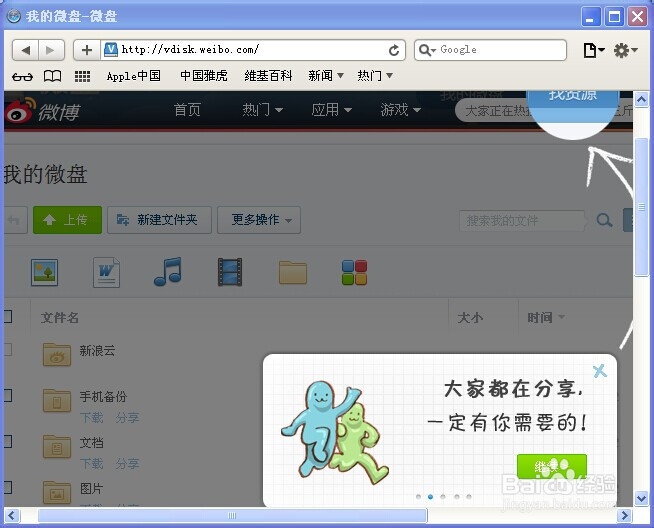Open the 维基百科 bookmark

click(x=268, y=76)
